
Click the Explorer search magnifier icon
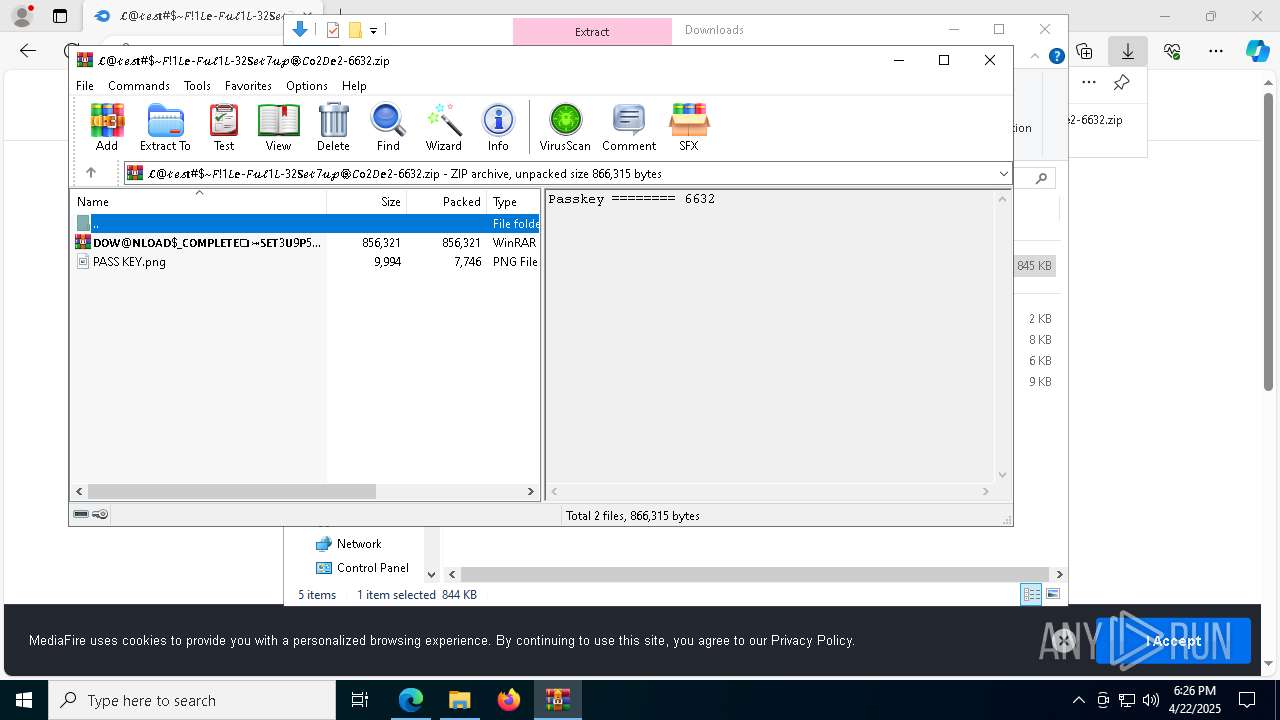coord(1041,178)
